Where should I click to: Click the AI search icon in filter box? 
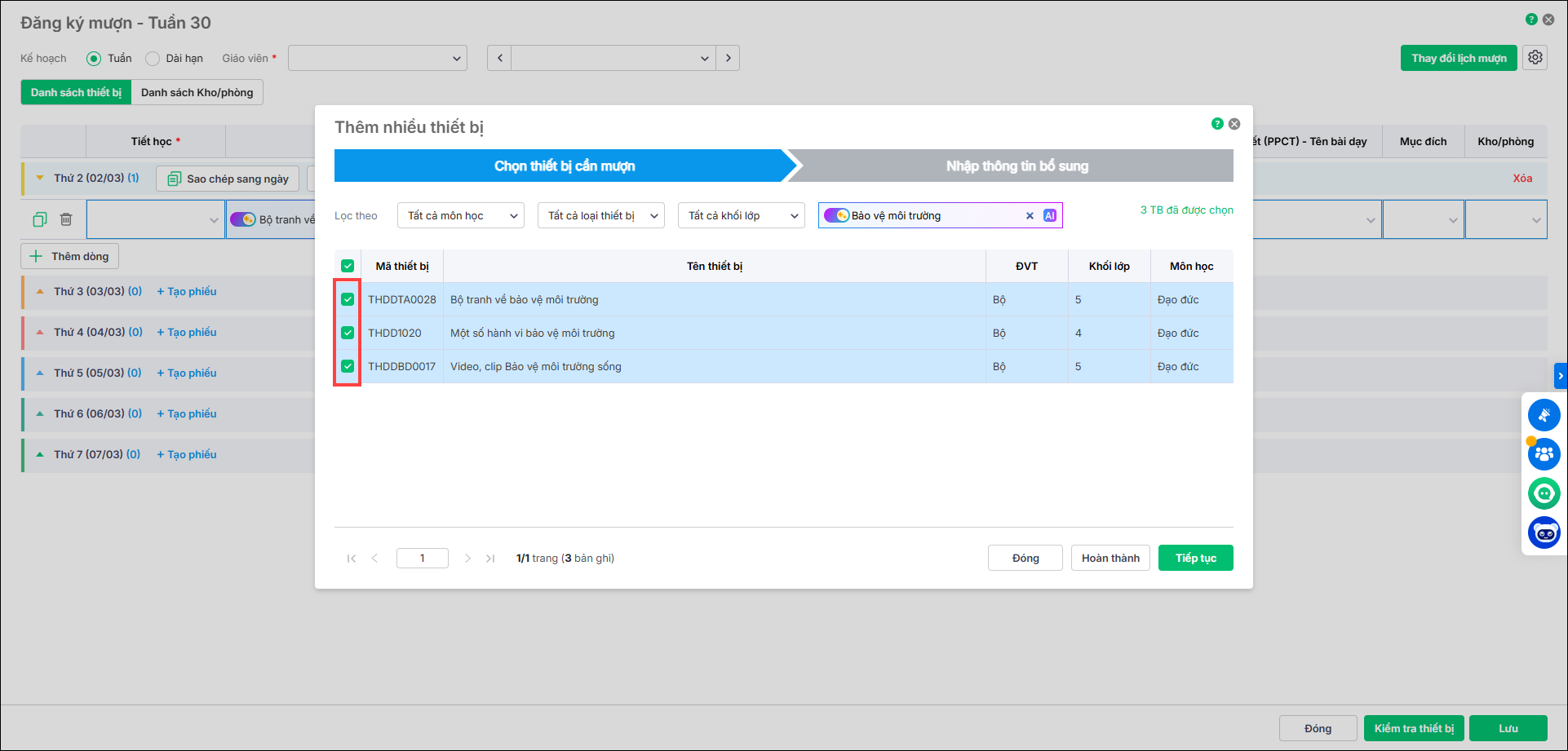coord(1049,215)
